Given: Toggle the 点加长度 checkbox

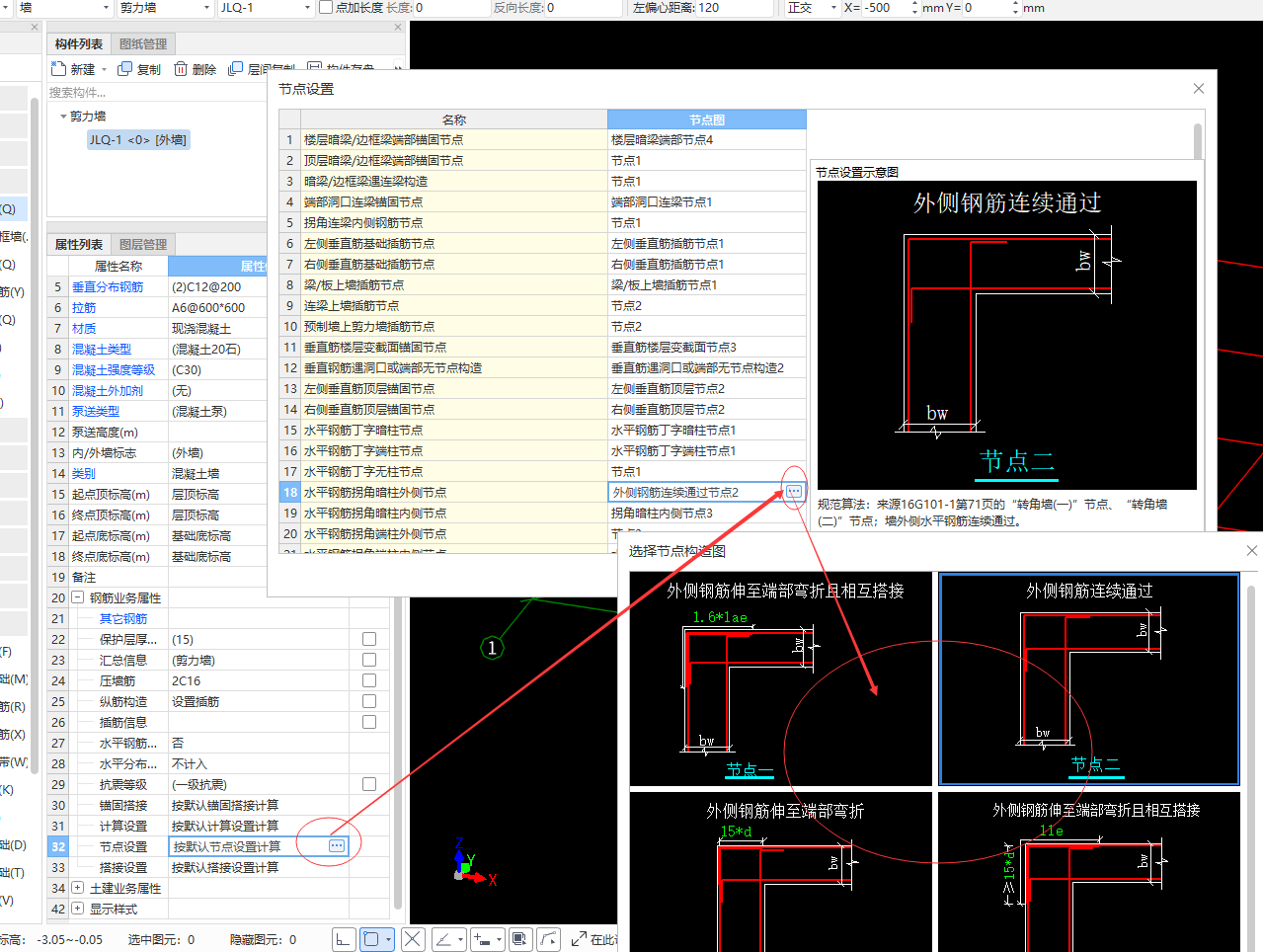Looking at the screenshot, I should (x=326, y=8).
